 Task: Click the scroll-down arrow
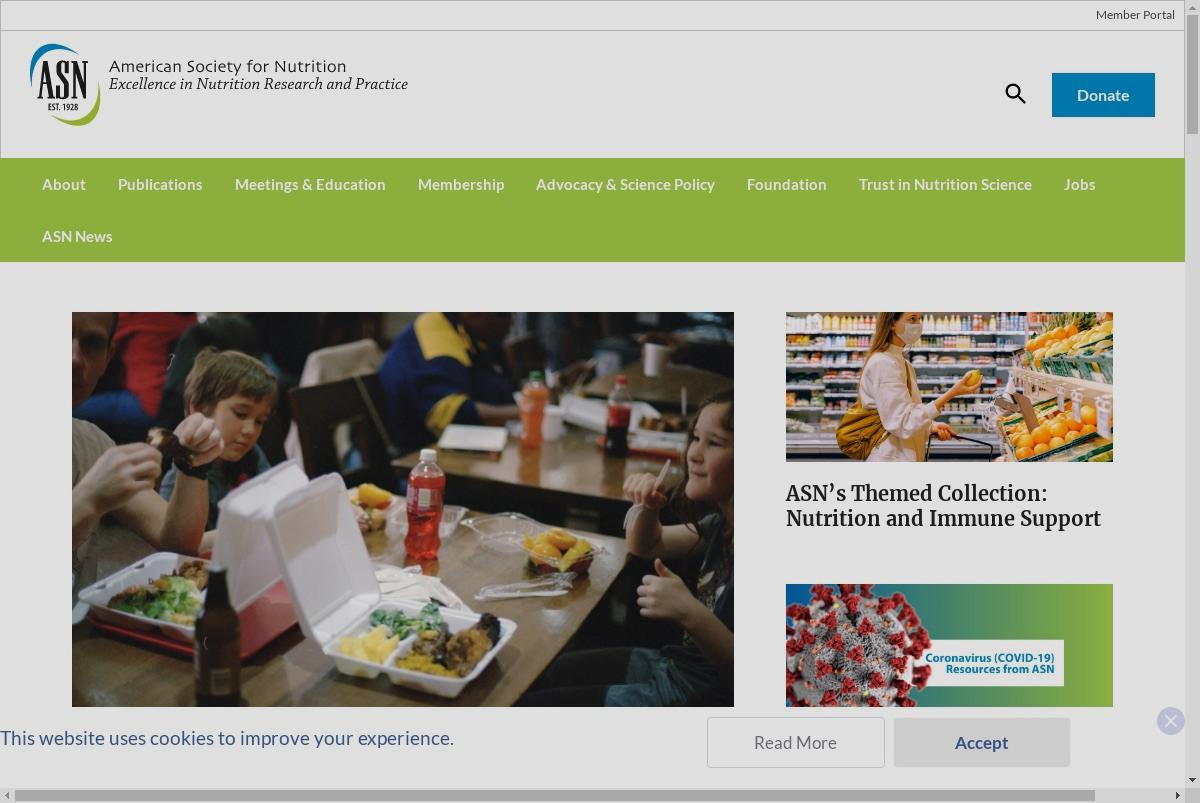pos(1192,781)
